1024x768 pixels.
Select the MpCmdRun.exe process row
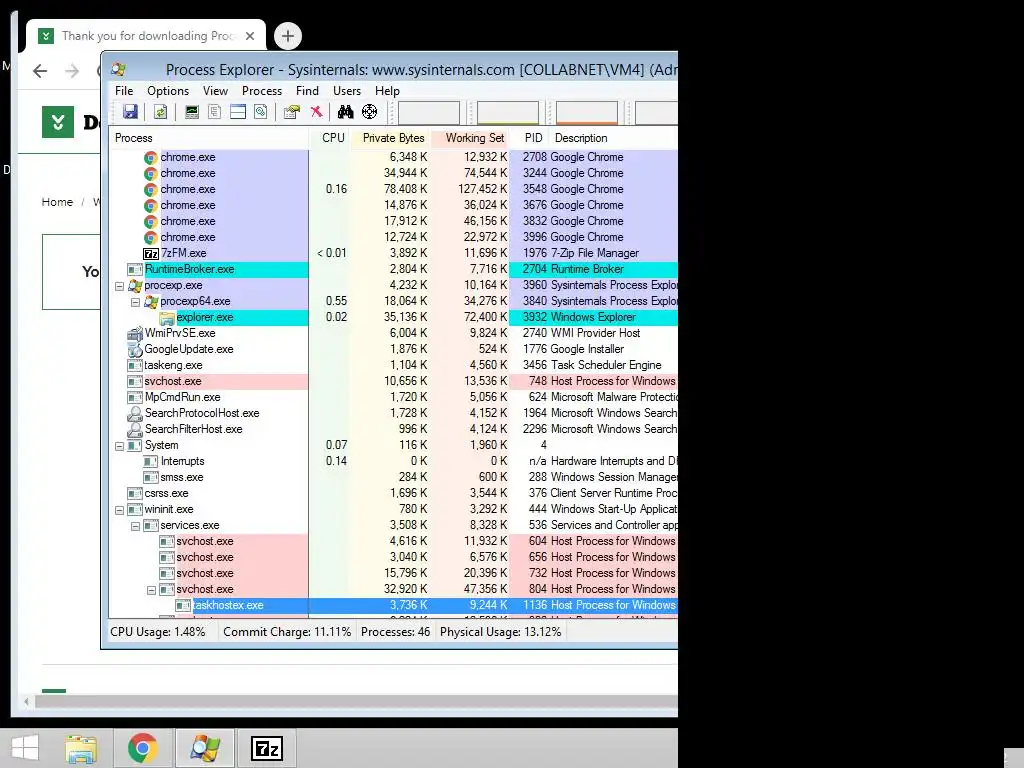point(394,397)
